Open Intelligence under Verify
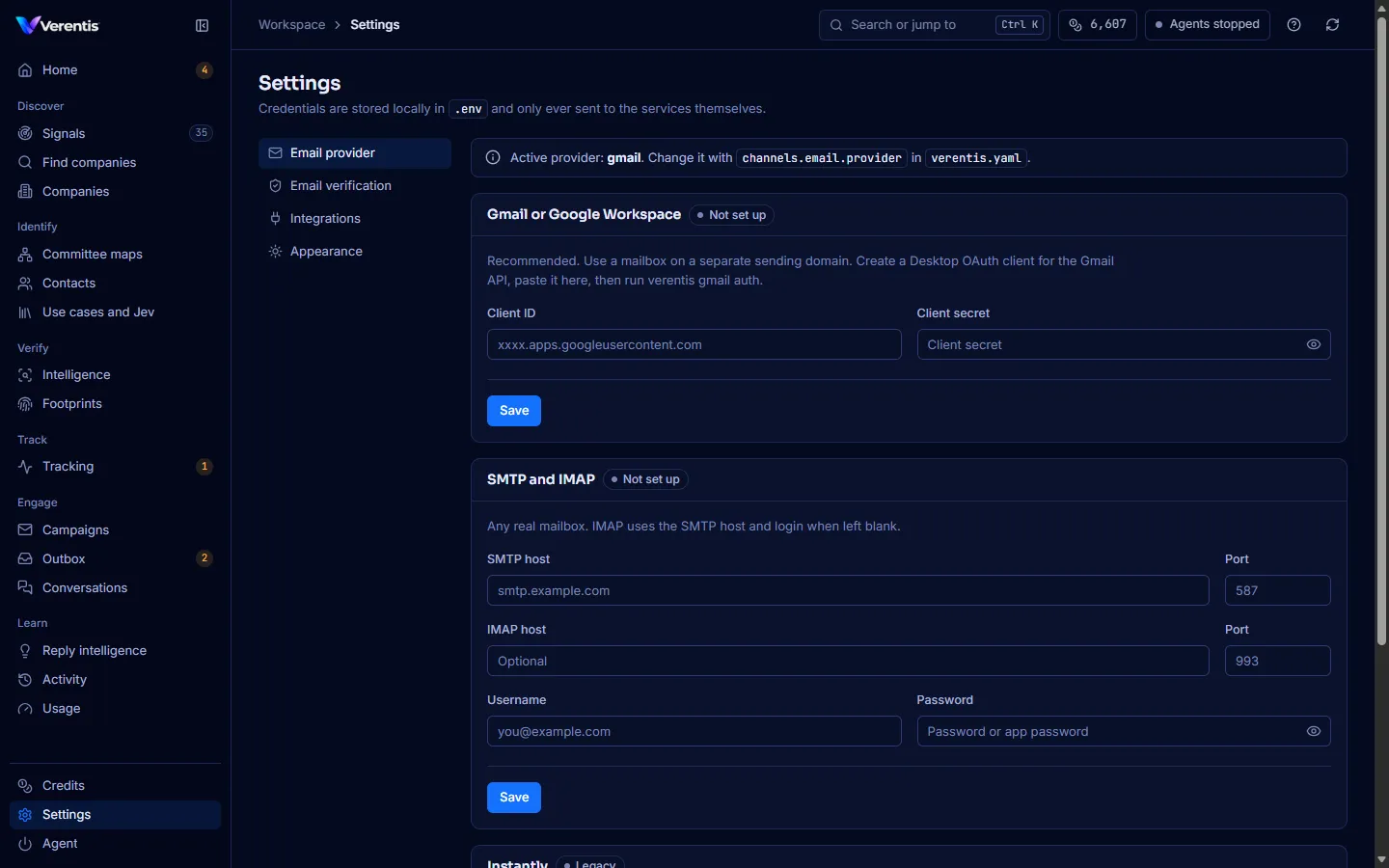Viewport: 1389px width, 868px height. tap(116, 374)
